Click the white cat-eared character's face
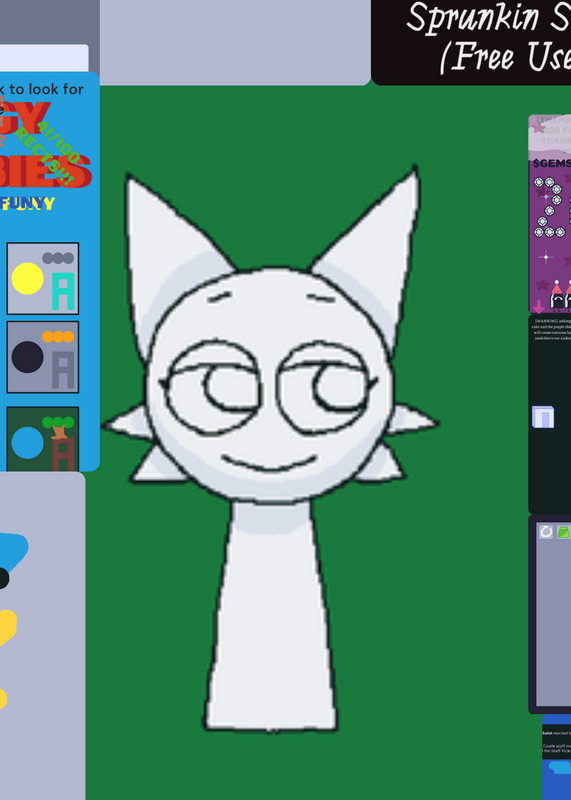Viewport: 571px width, 800px height. point(269,383)
